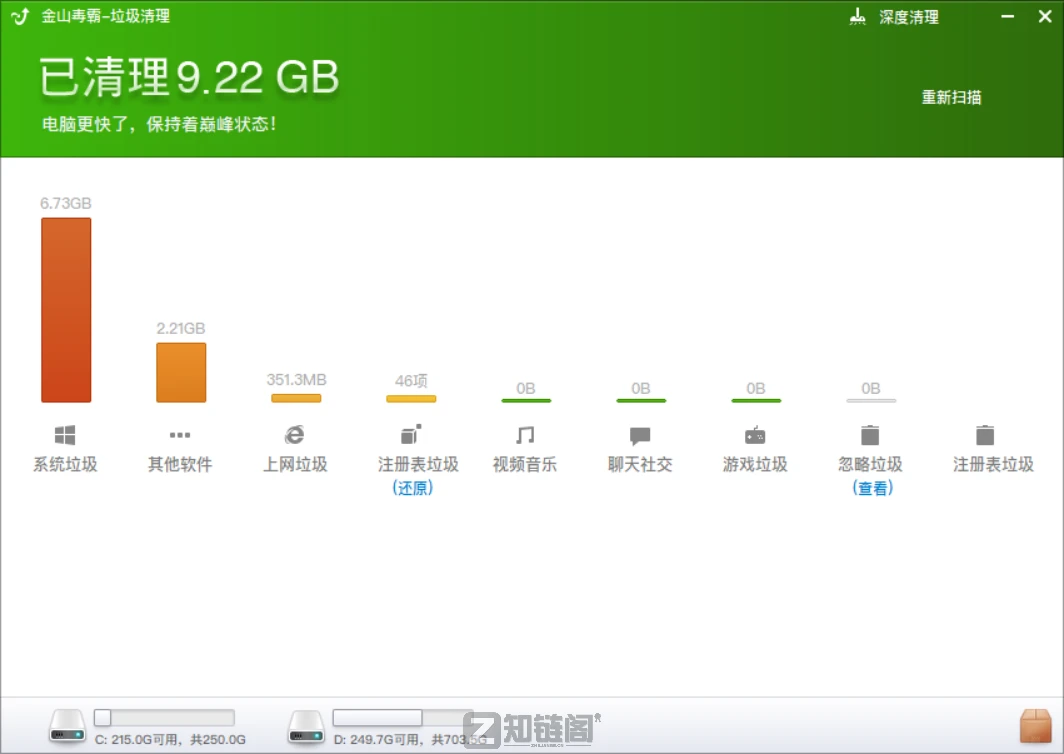Open the (还原) restore link under 注册表垃圾
Viewport: 1064px width, 754px height.
click(411, 488)
